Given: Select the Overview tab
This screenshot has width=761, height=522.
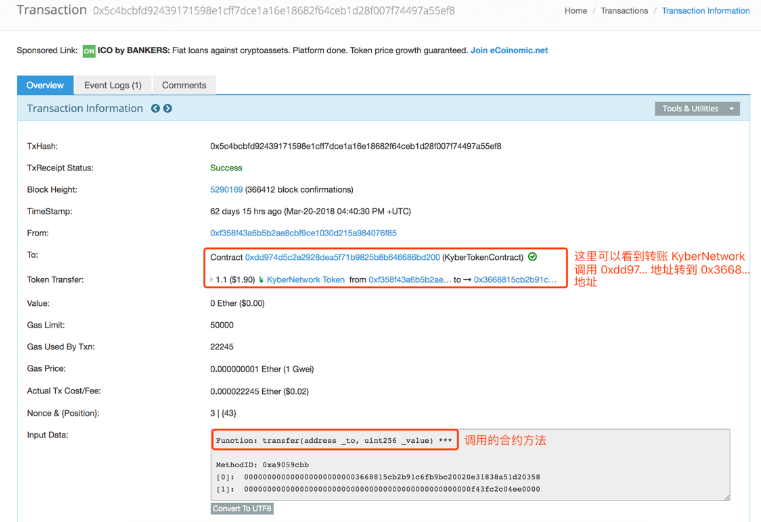Looking at the screenshot, I should [x=45, y=86].
